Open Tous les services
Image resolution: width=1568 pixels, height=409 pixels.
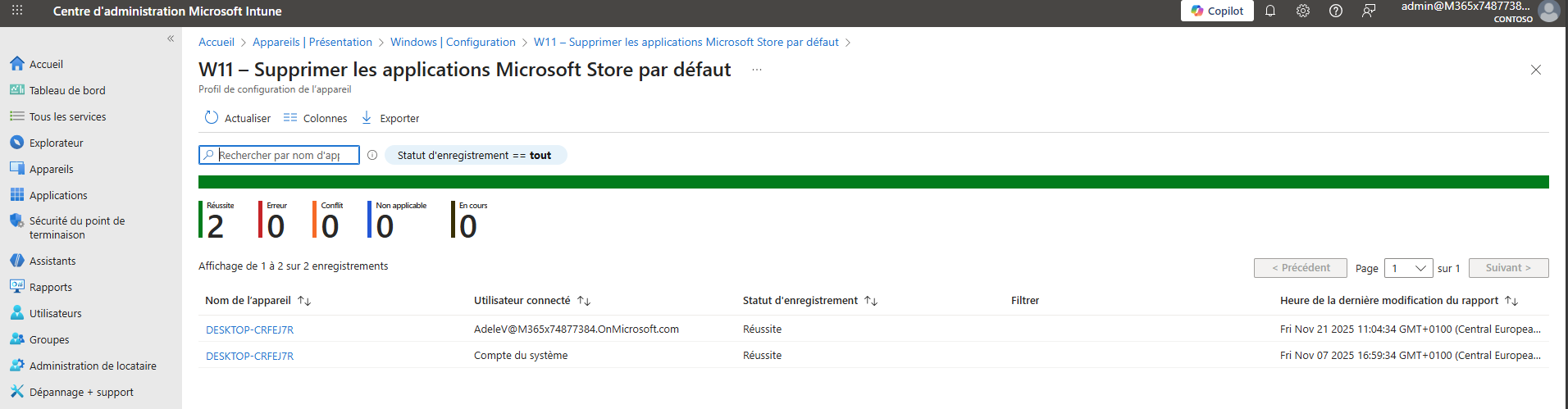click(x=67, y=116)
